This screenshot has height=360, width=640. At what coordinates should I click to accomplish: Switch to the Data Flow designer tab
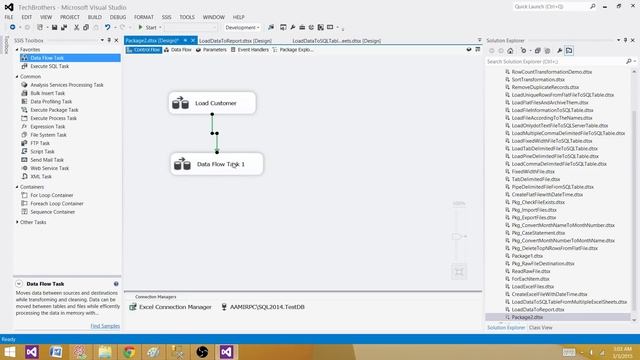(178, 50)
